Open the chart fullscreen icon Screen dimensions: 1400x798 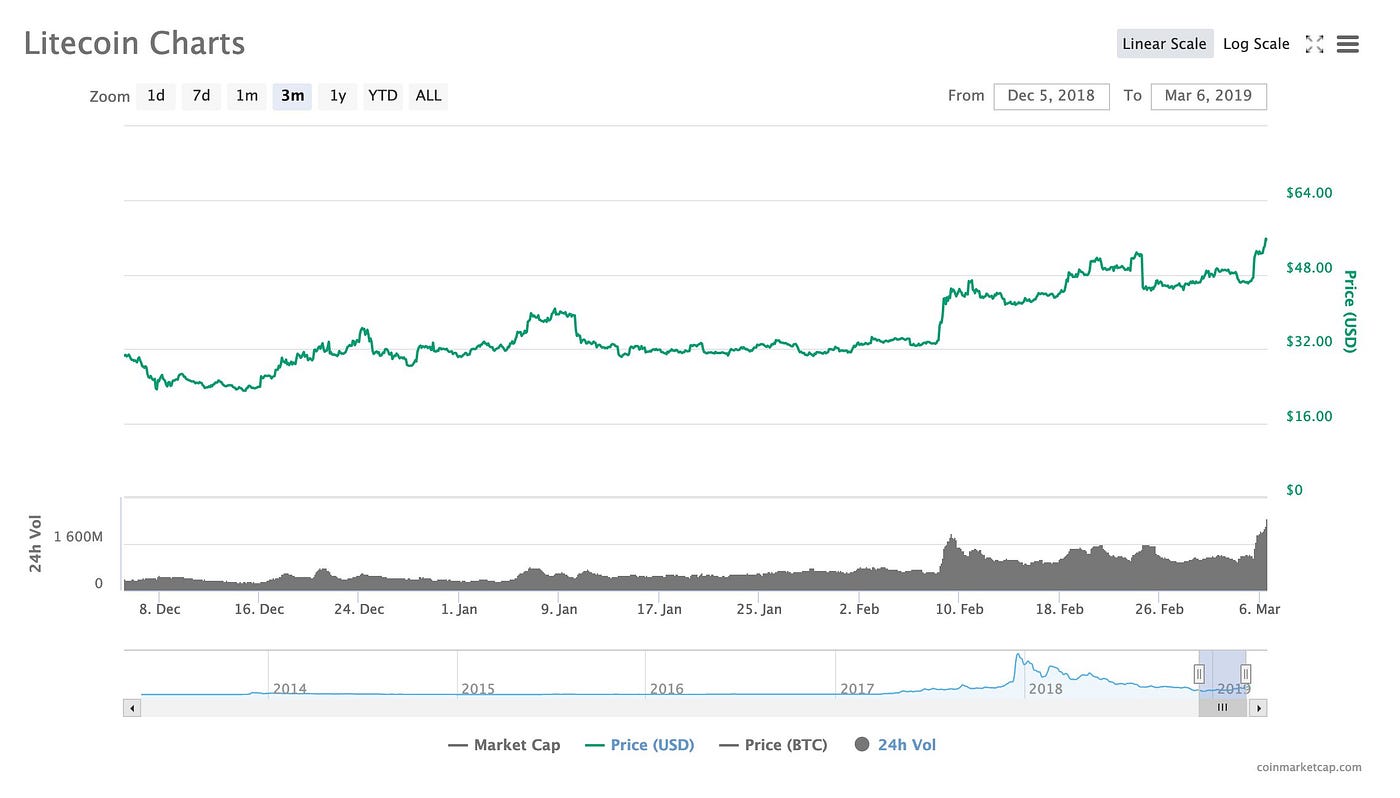(1315, 44)
